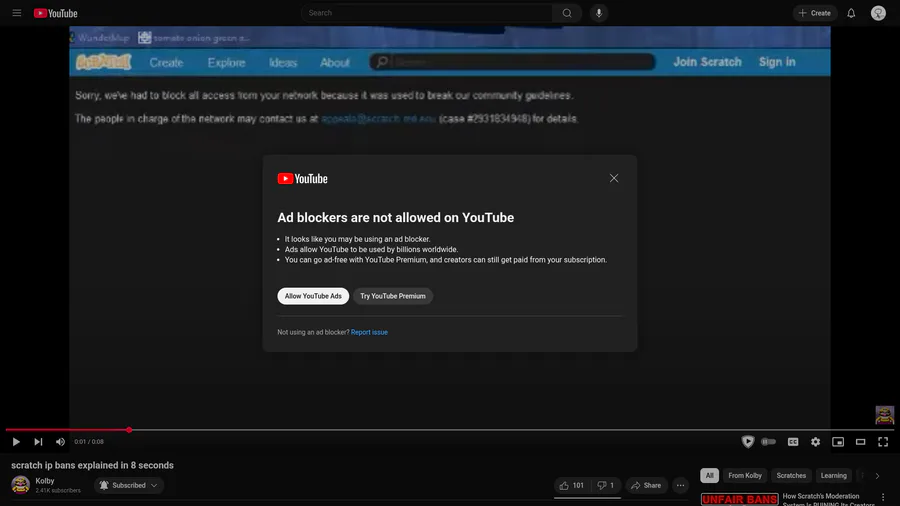900x506 pixels.
Task: Select the Scratches chip
Action: [791, 476]
